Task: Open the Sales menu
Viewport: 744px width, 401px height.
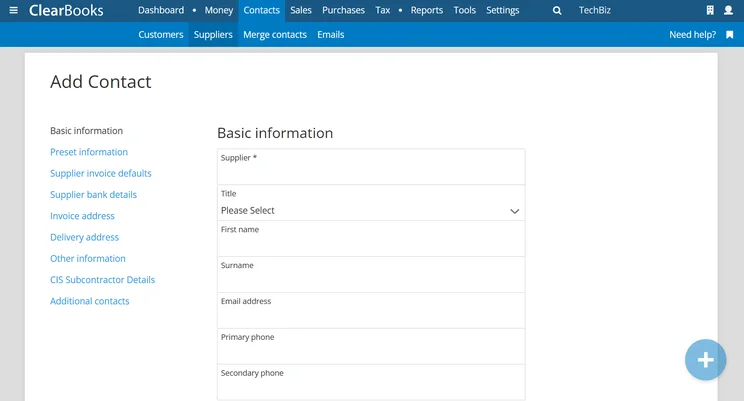Action: pos(301,10)
